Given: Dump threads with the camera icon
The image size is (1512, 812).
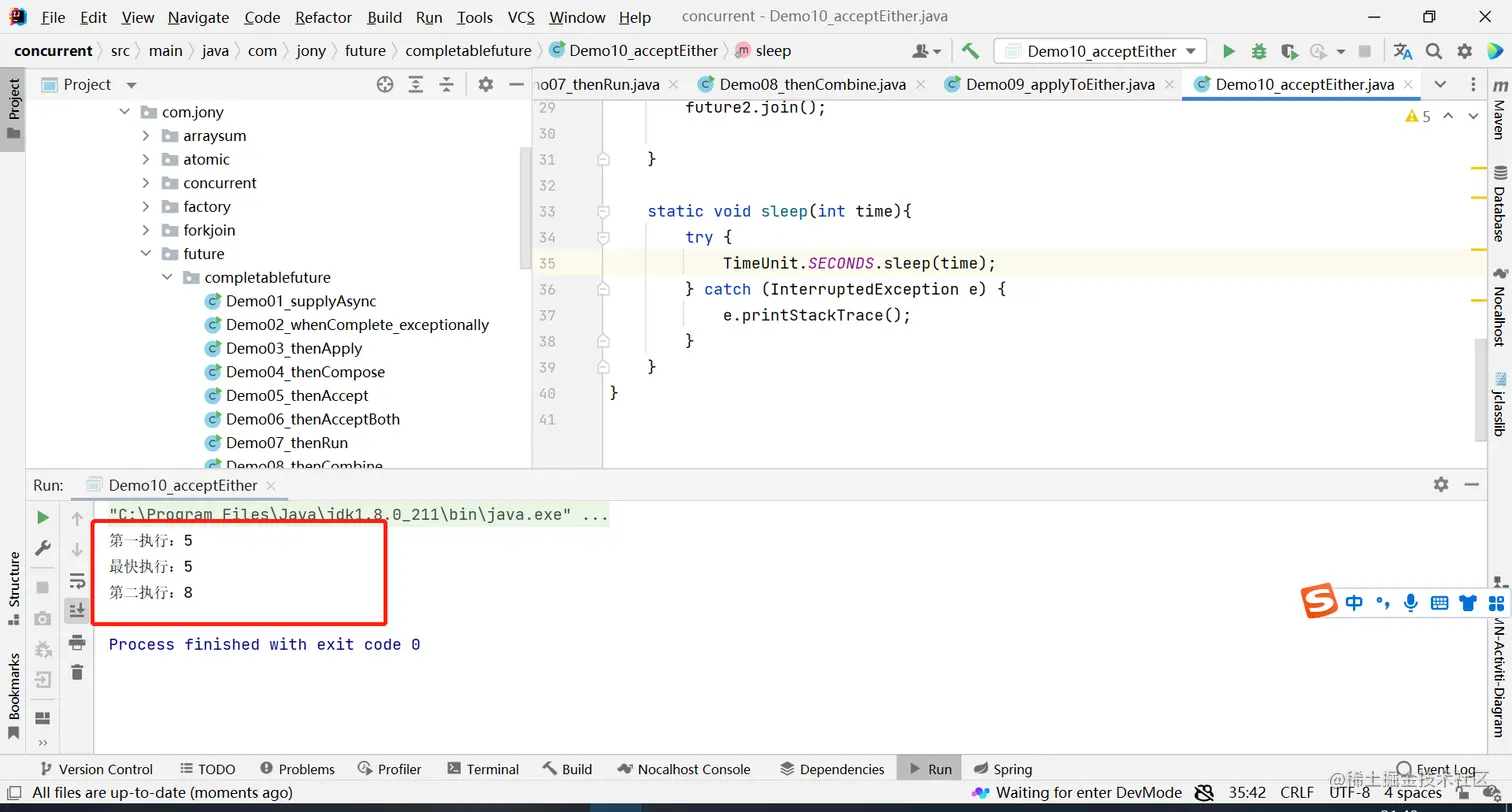Looking at the screenshot, I should coord(43,618).
